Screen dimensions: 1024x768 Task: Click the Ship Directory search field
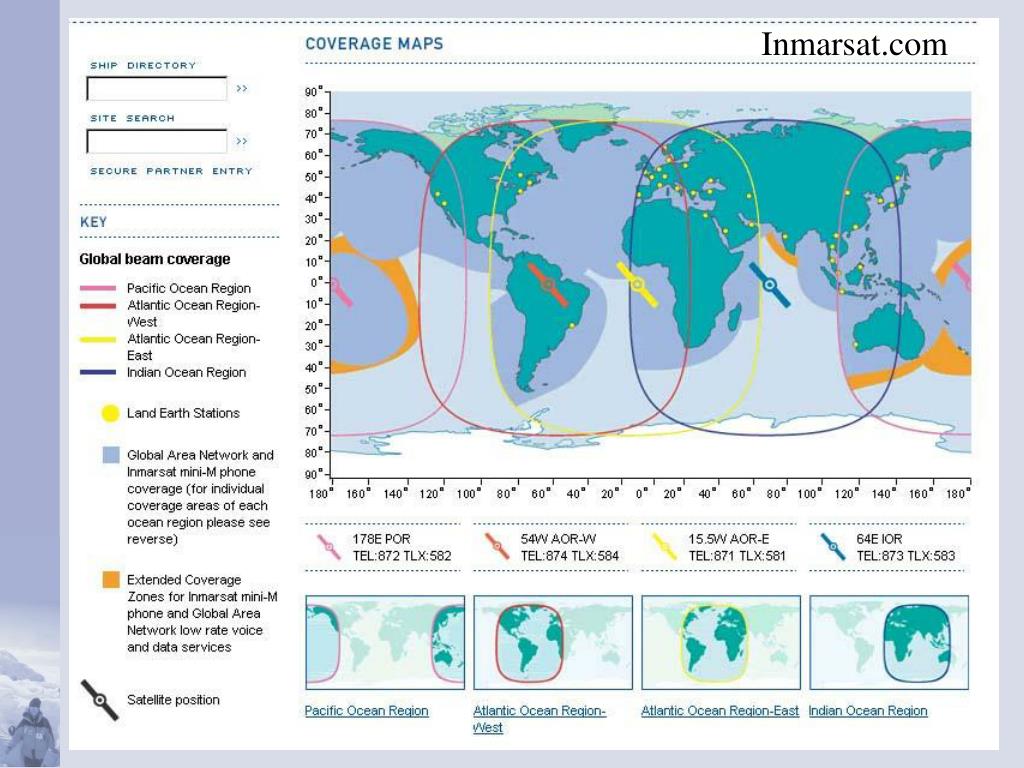[157, 89]
